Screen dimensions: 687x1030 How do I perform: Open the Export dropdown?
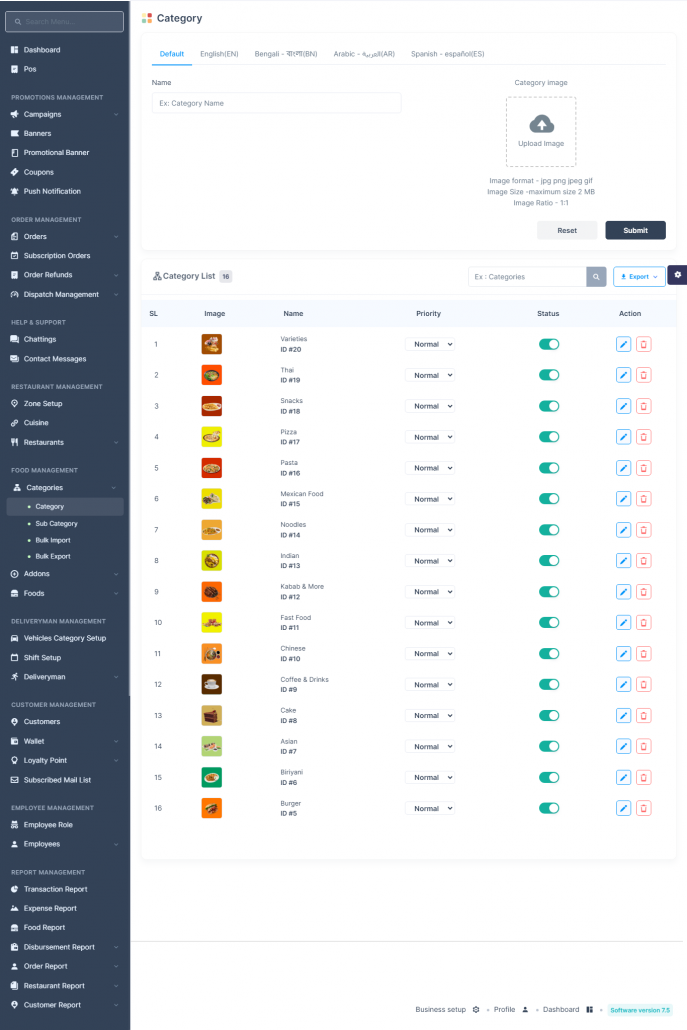click(639, 277)
